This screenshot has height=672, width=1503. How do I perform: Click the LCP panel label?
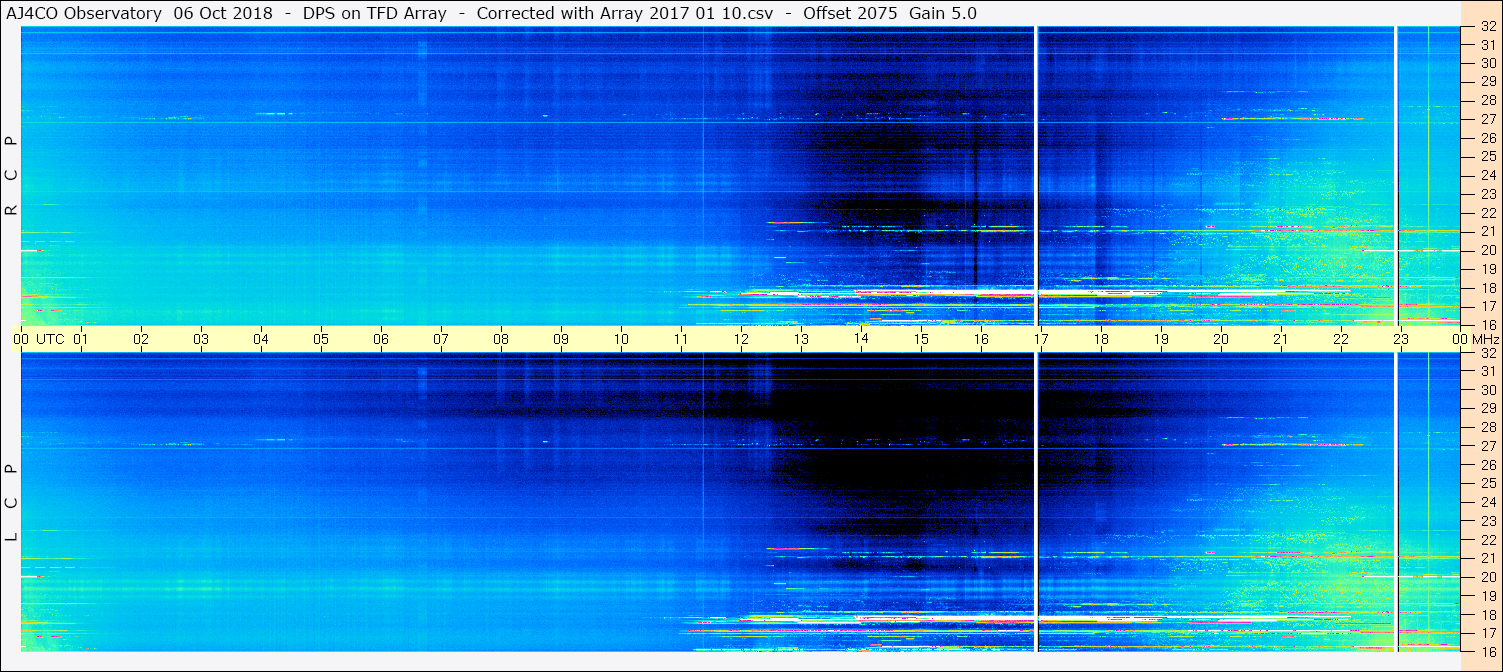click(11, 503)
